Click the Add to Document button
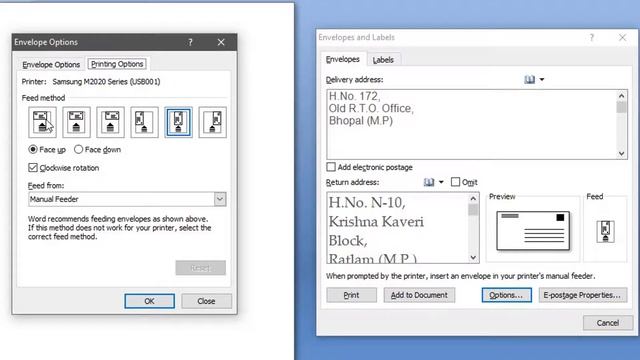640x360 pixels. 419,295
